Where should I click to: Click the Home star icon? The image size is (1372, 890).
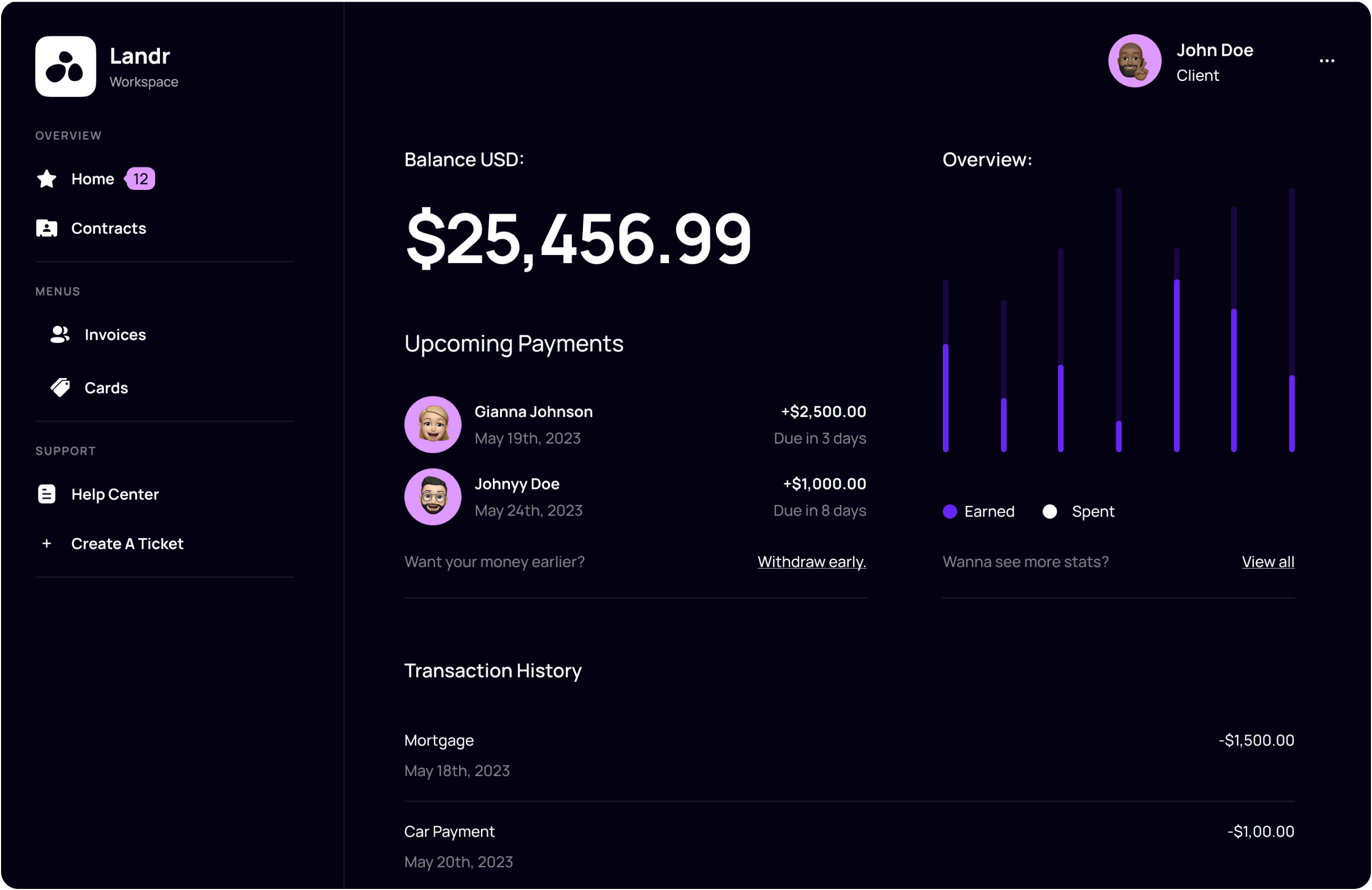47,179
